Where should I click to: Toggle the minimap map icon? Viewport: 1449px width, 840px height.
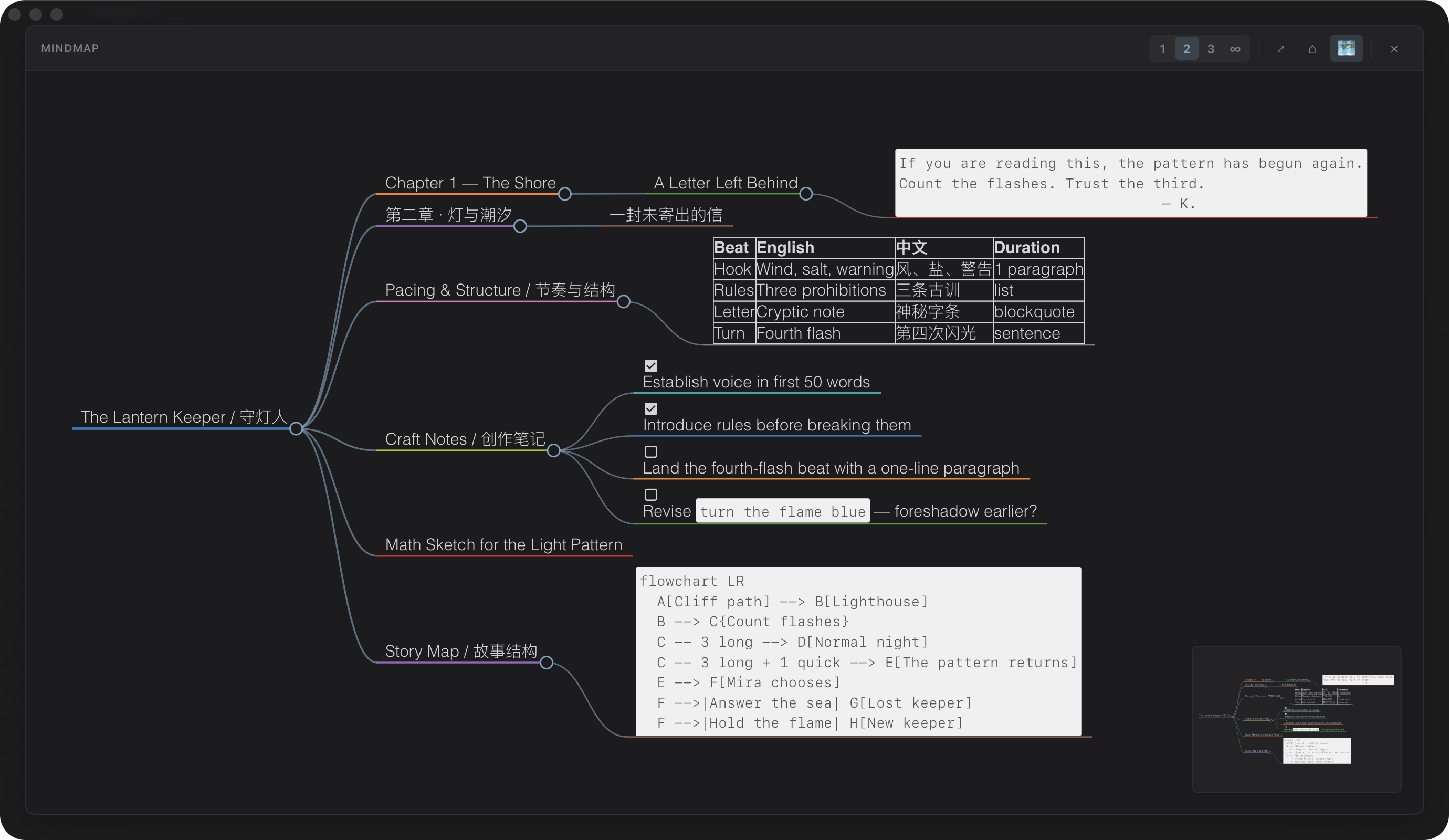1346,49
